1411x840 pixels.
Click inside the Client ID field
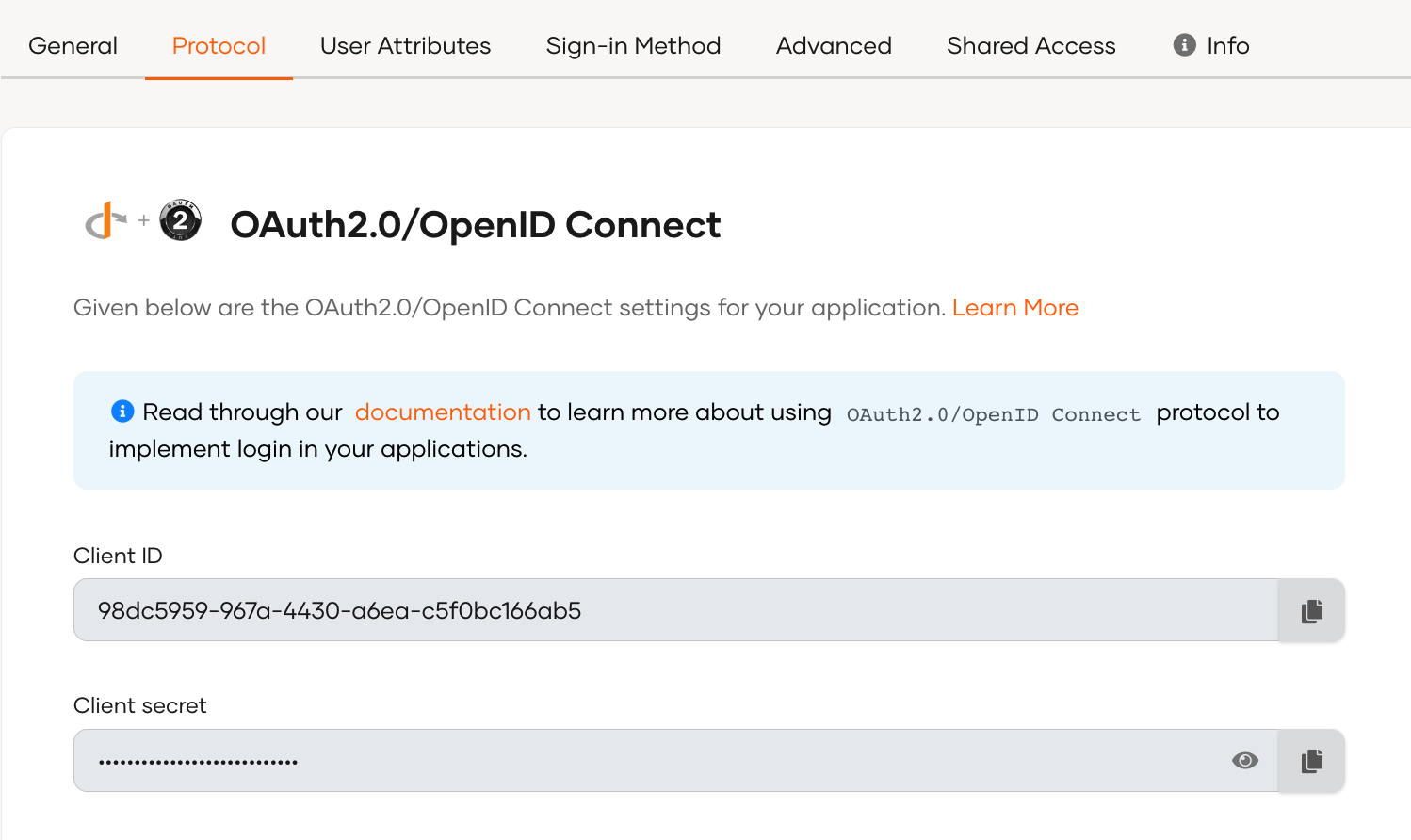pyautogui.click(x=675, y=610)
